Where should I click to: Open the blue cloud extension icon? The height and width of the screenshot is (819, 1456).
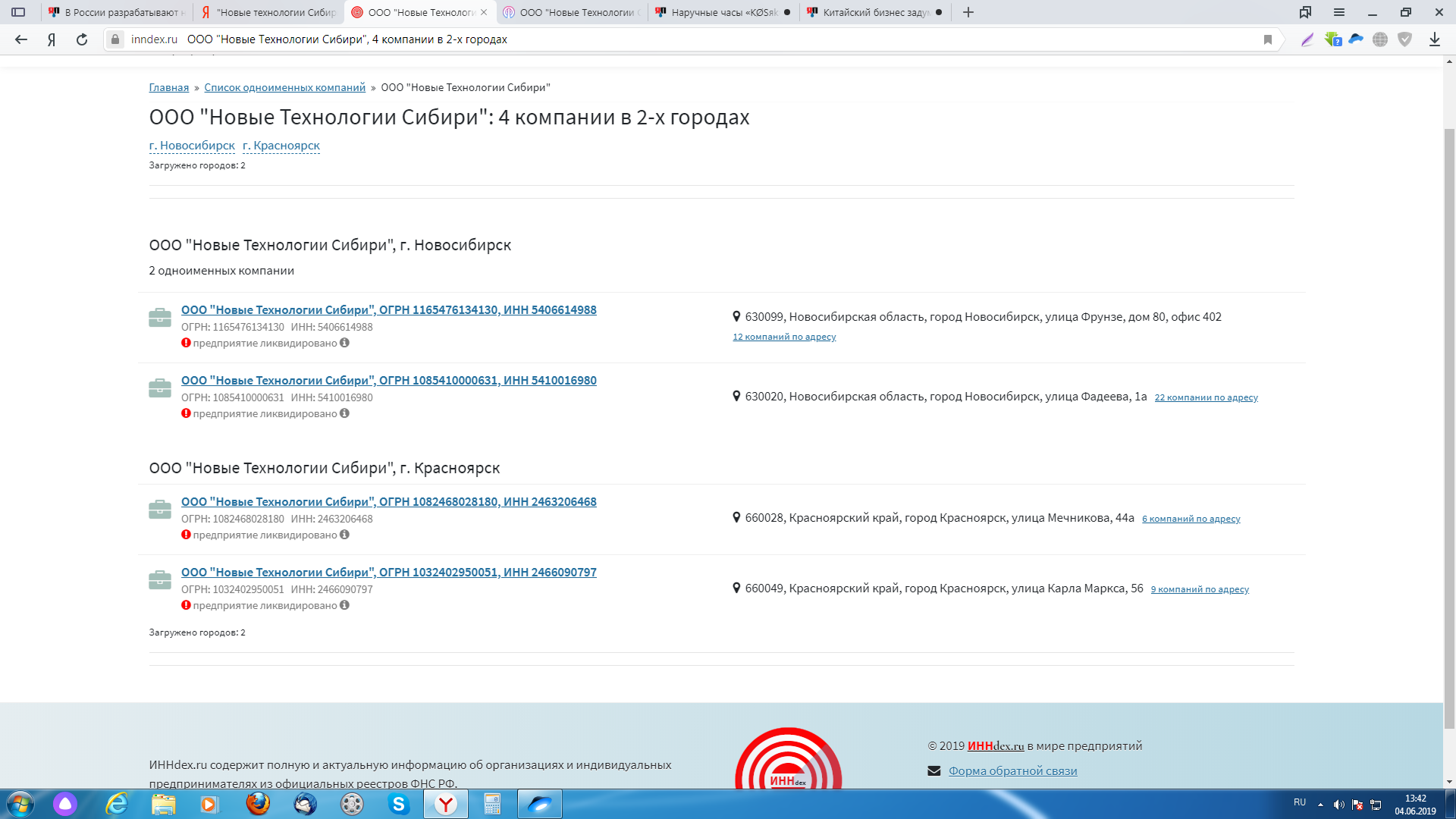click(x=1356, y=39)
